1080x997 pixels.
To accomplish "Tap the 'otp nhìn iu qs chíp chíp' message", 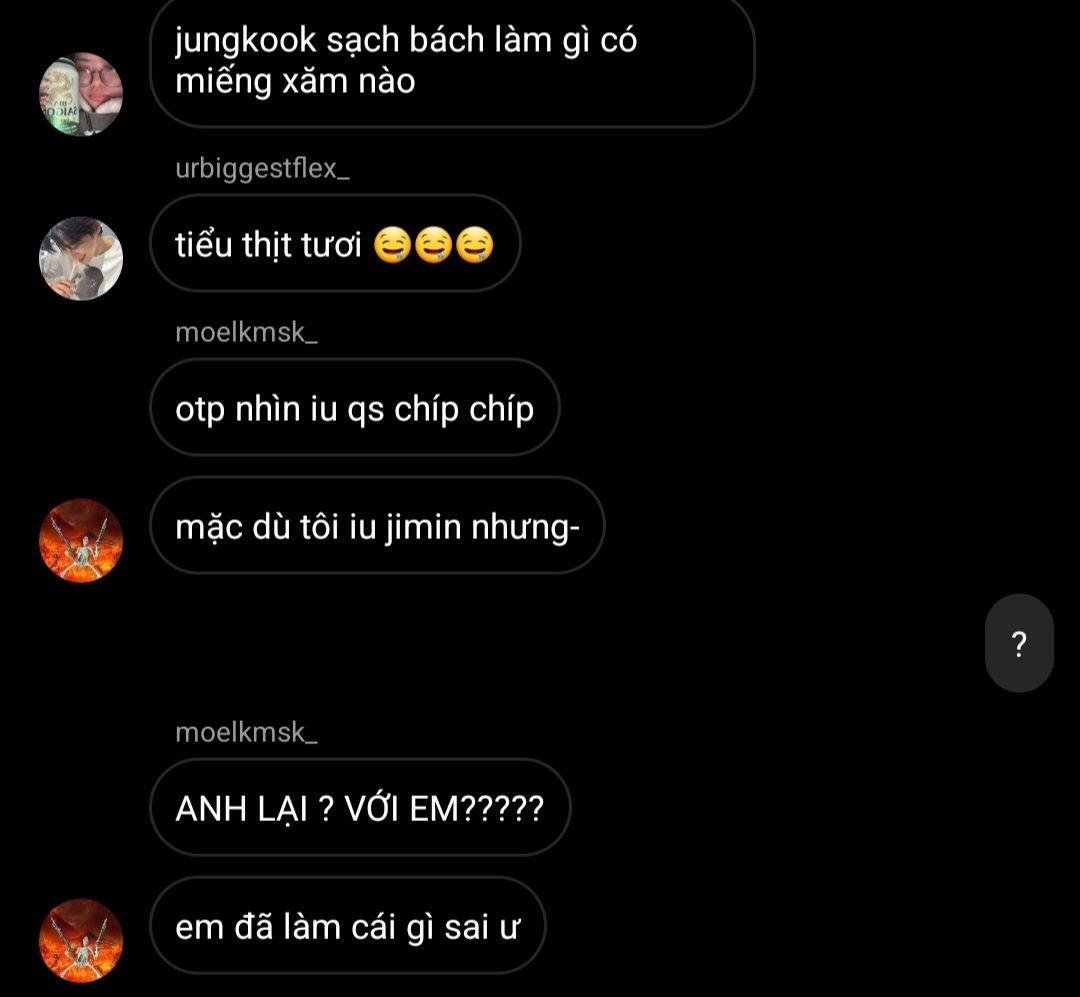I will [355, 407].
